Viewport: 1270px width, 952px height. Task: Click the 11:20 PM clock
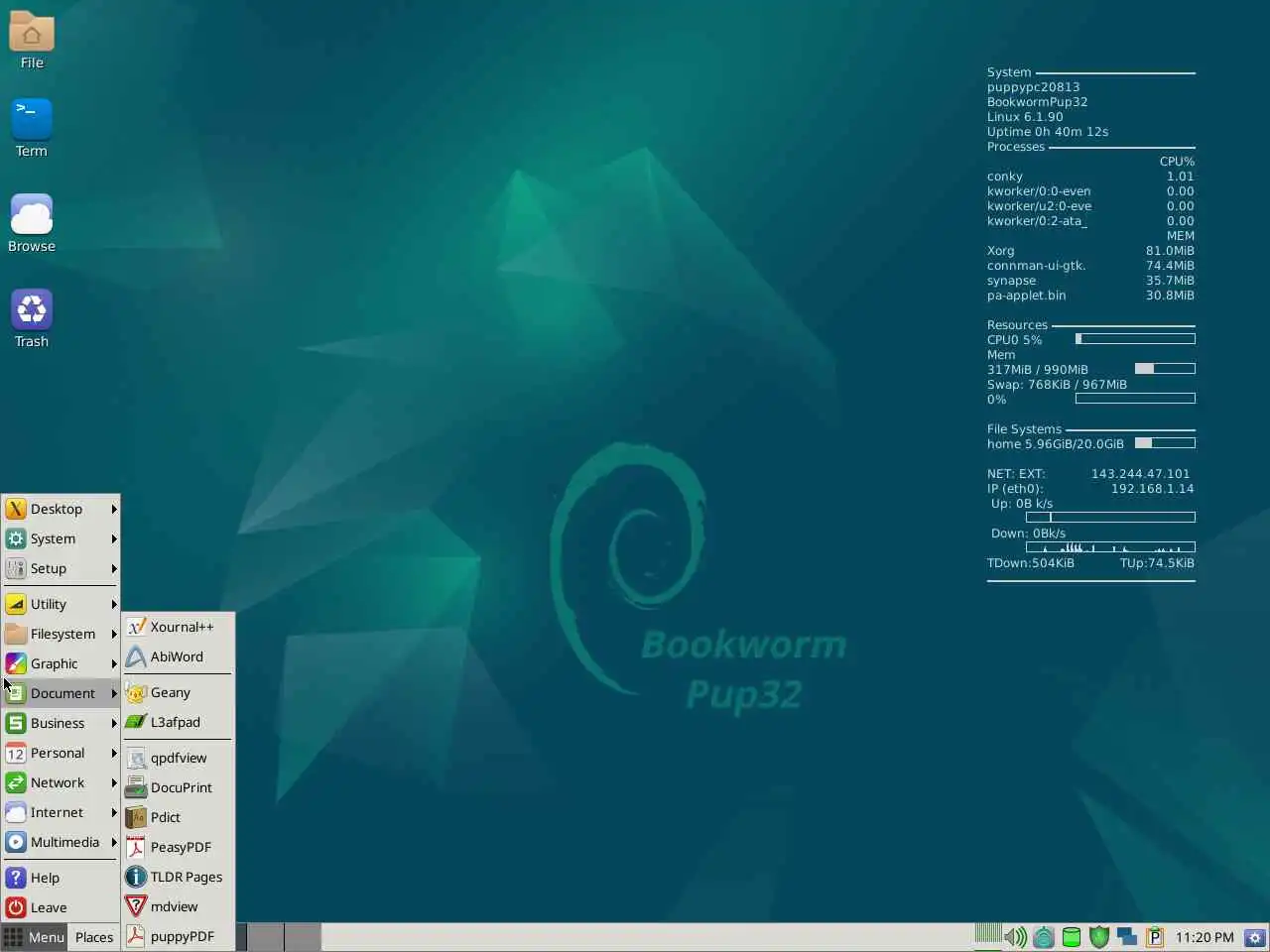point(1205,937)
